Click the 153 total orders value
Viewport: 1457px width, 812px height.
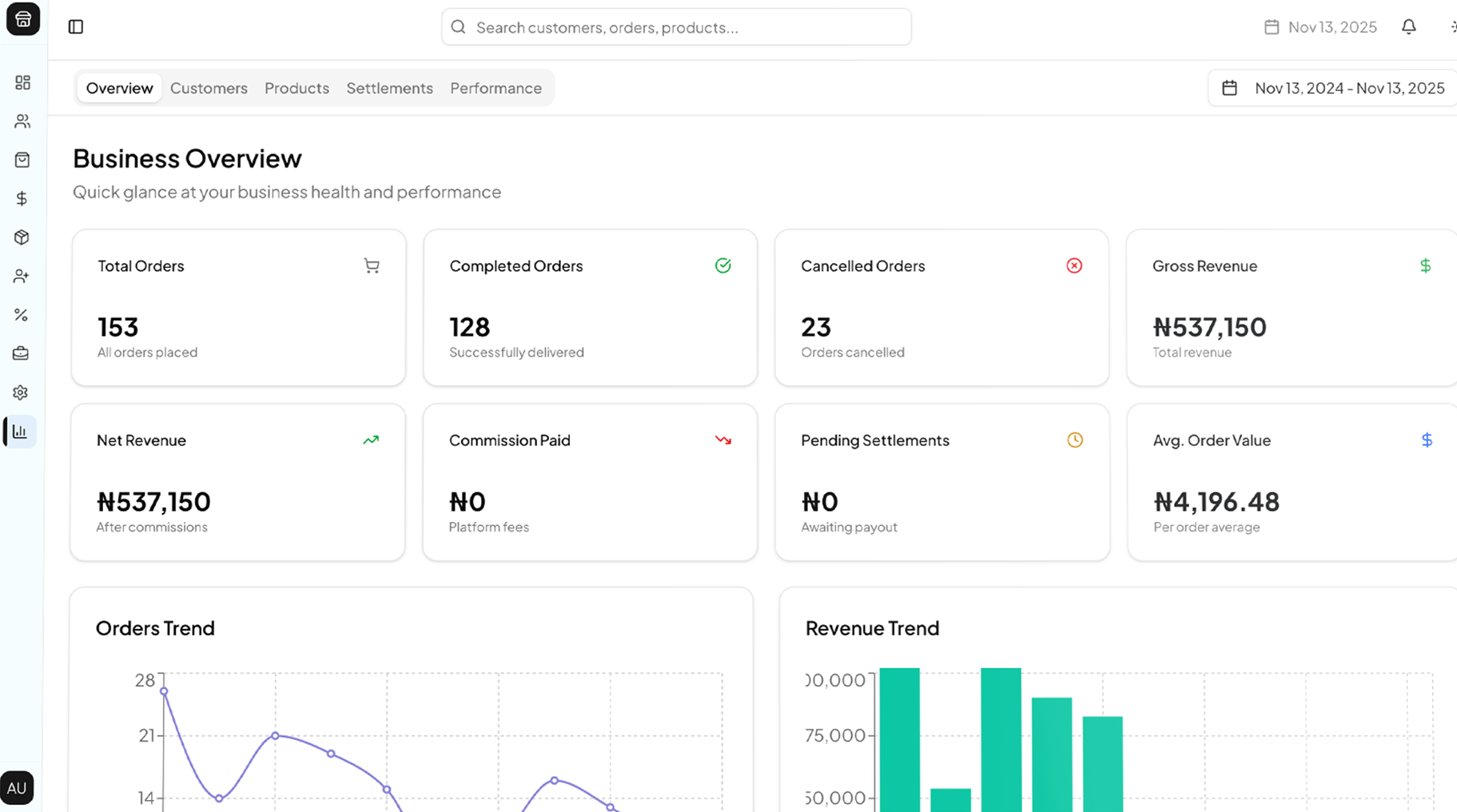tap(118, 327)
